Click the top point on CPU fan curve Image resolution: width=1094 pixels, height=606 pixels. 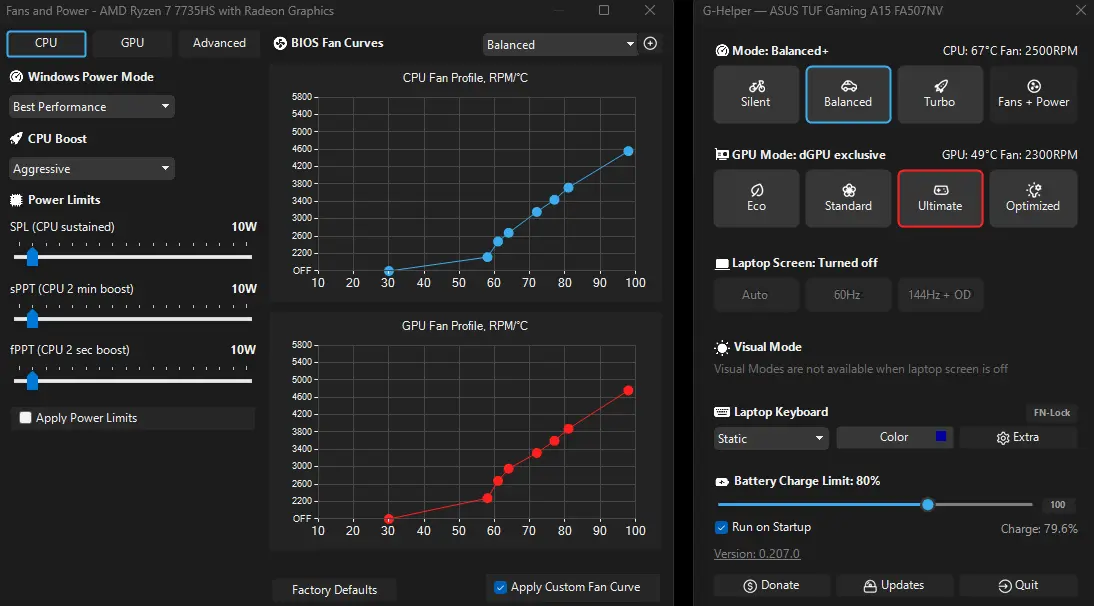click(x=628, y=151)
